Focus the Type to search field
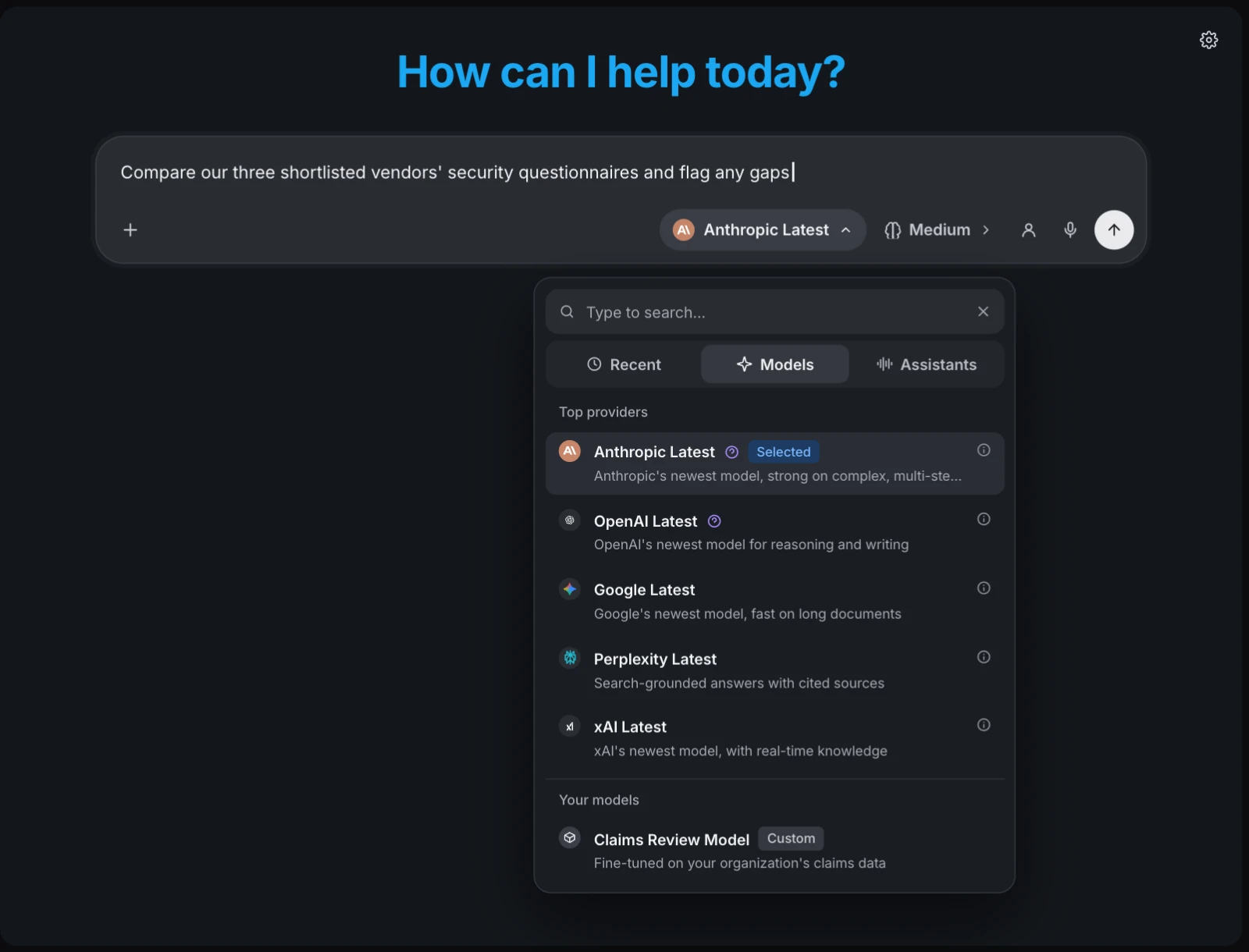Viewport: 1249px width, 952px height. tap(774, 312)
